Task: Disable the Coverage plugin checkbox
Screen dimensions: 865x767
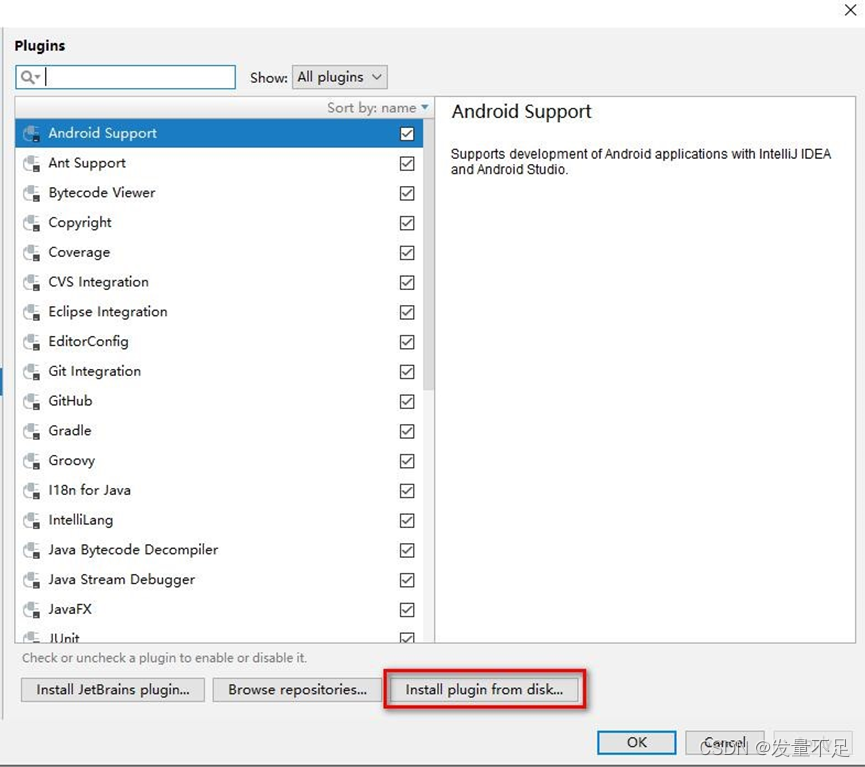Action: pos(407,253)
